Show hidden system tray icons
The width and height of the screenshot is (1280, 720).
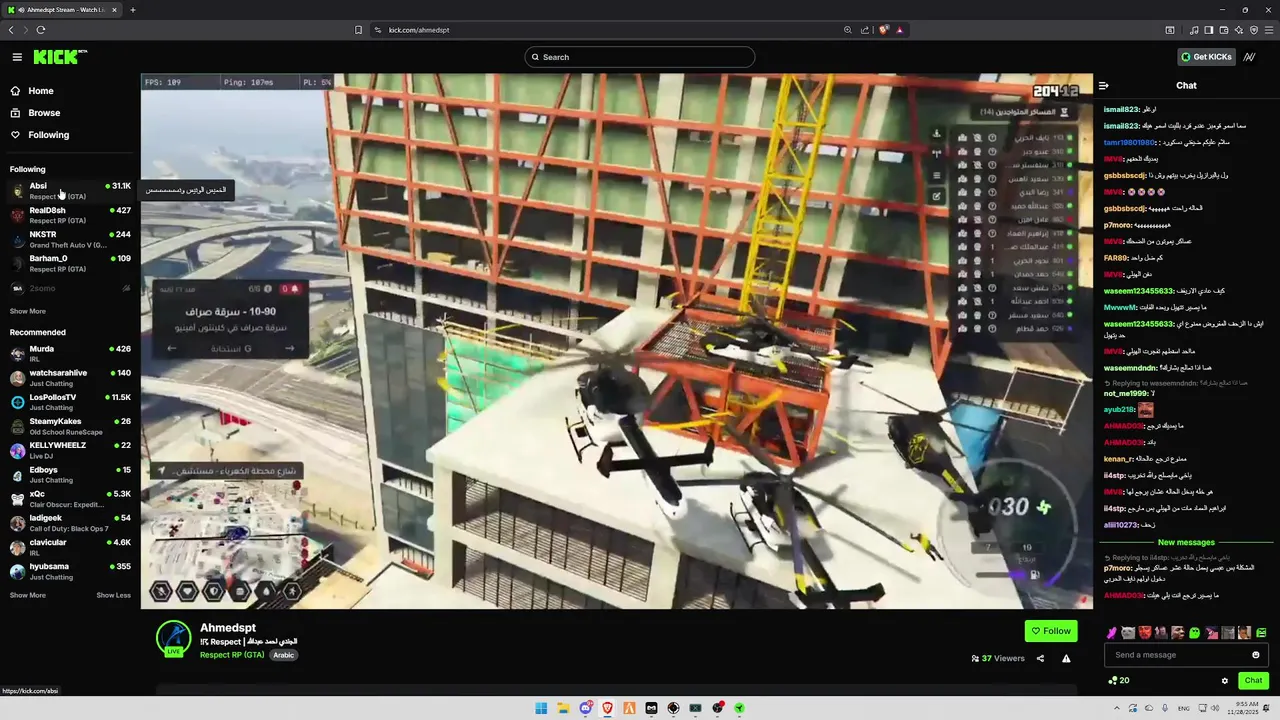pyautogui.click(x=1118, y=708)
